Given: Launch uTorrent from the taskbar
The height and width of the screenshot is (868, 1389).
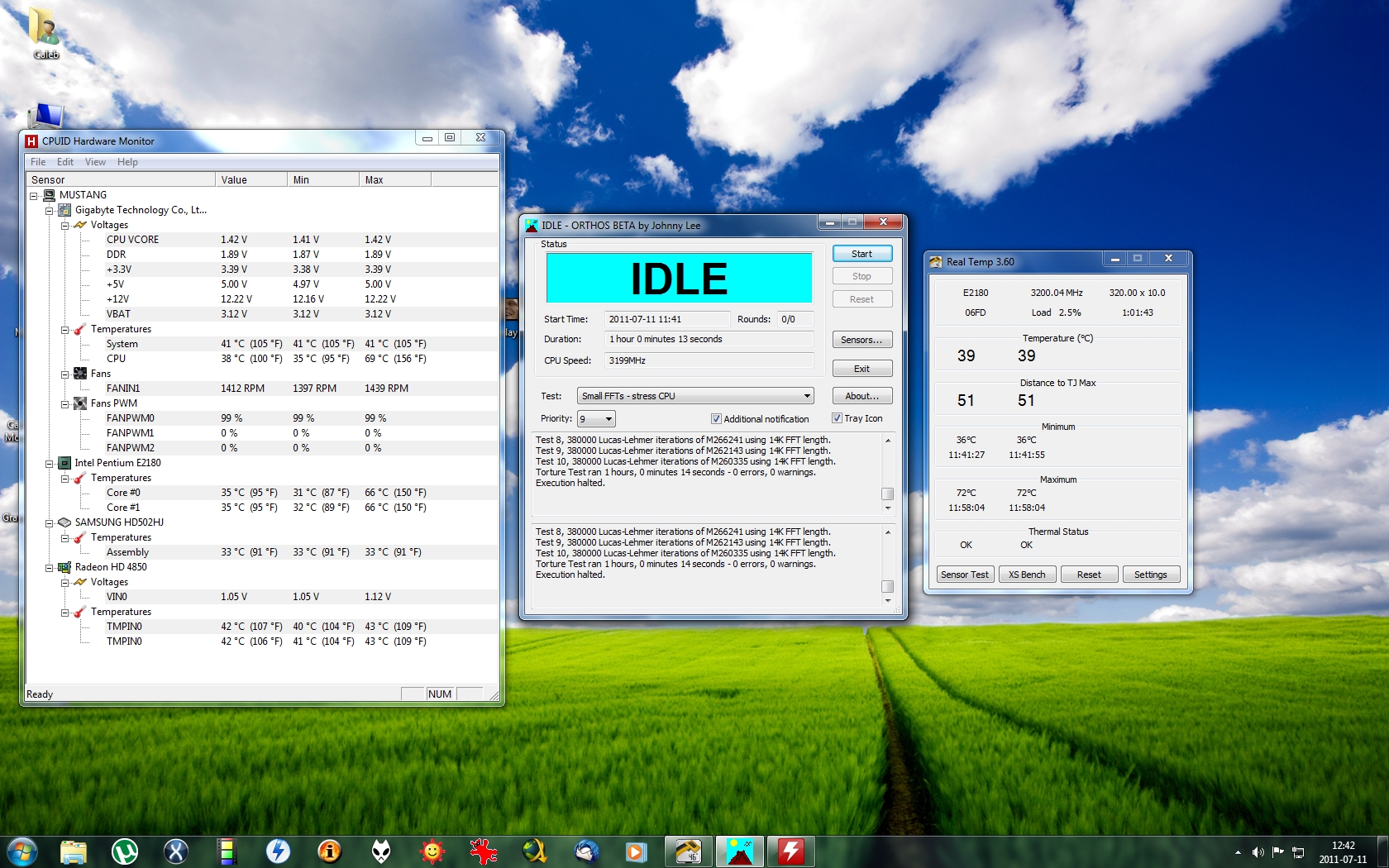Looking at the screenshot, I should 125,851.
